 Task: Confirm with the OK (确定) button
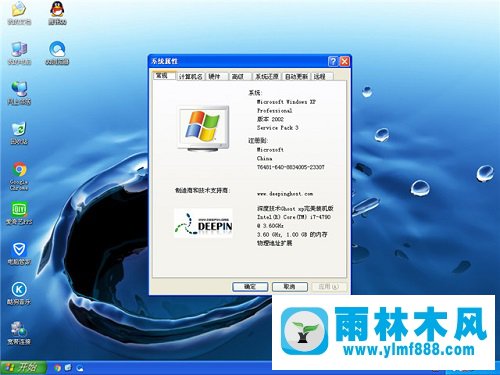click(250, 287)
